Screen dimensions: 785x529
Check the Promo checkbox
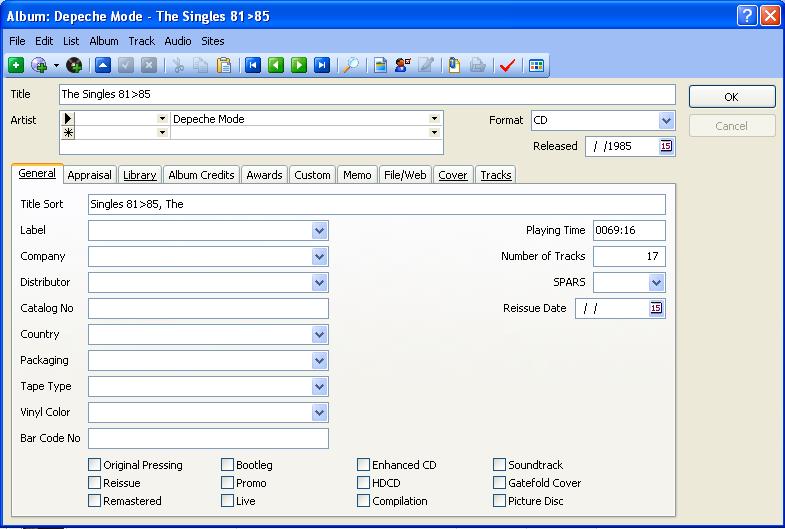click(227, 482)
